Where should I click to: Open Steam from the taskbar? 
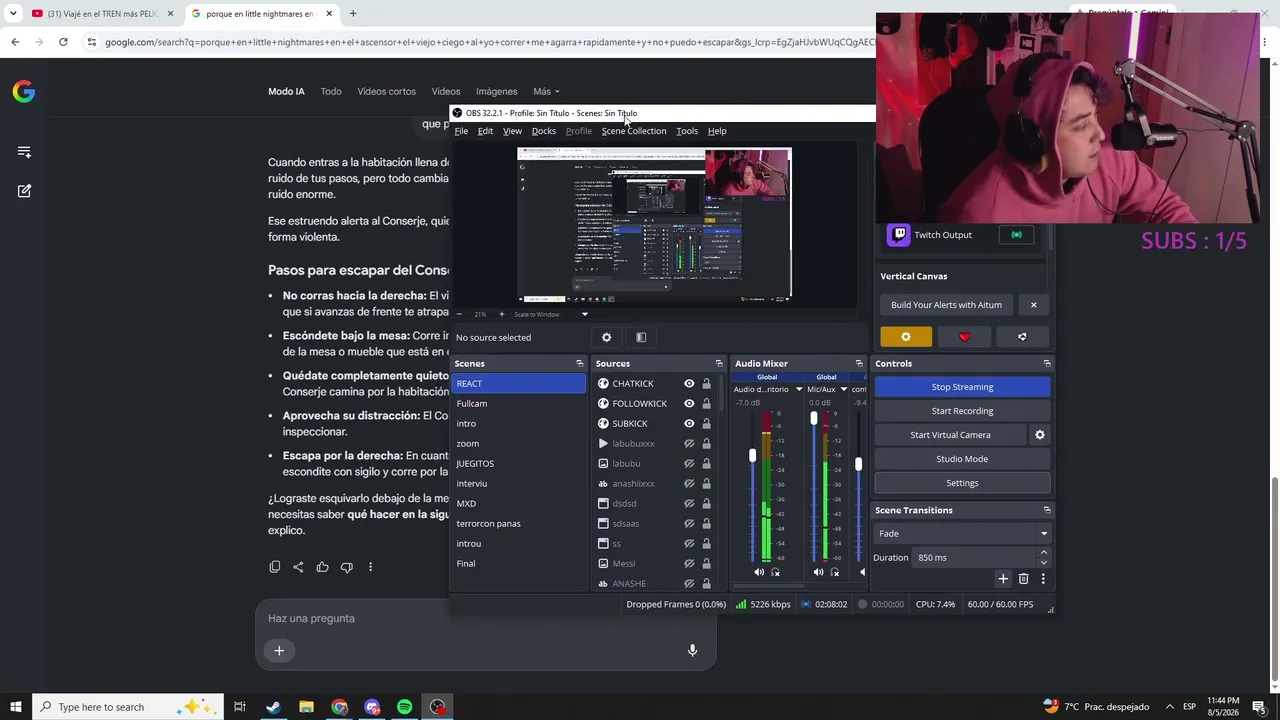pos(273,707)
